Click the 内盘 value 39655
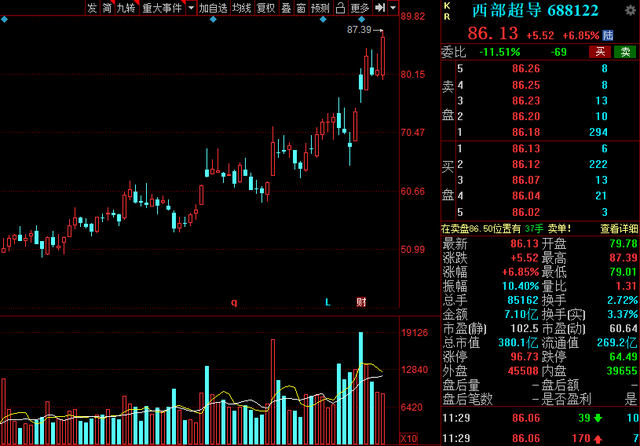The height and width of the screenshot is (446, 640). click(622, 371)
